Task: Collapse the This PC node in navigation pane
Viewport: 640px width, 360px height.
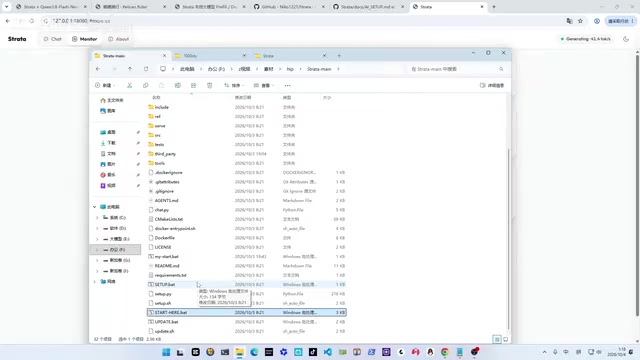Action: (95, 207)
